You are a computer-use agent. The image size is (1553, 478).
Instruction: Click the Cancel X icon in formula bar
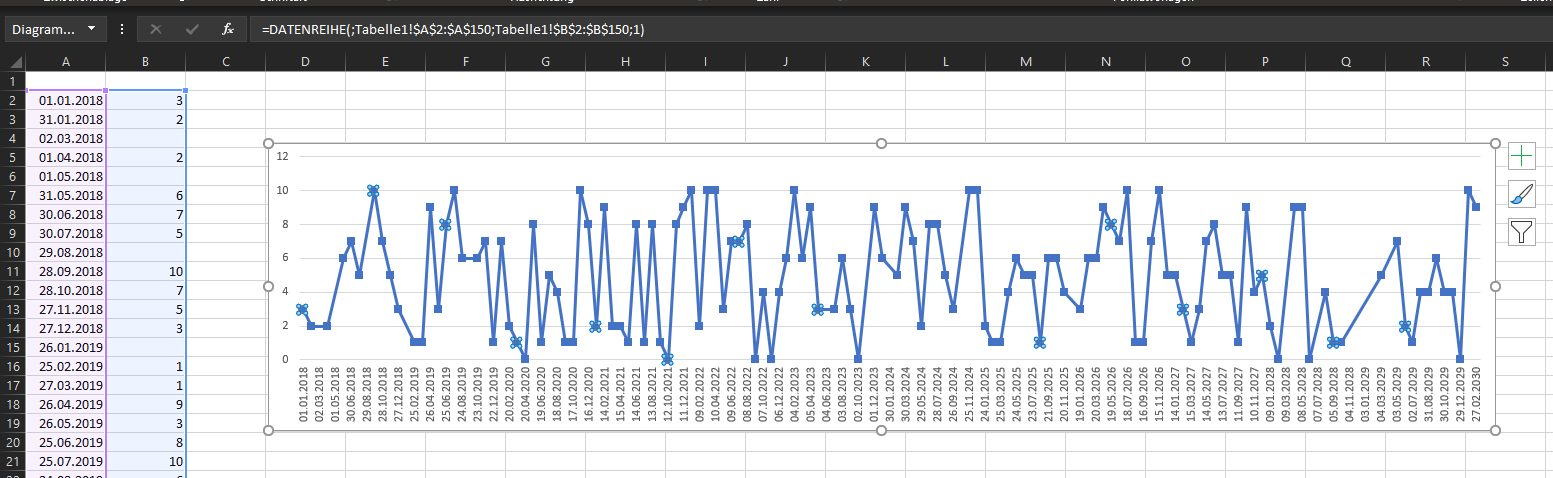156,29
